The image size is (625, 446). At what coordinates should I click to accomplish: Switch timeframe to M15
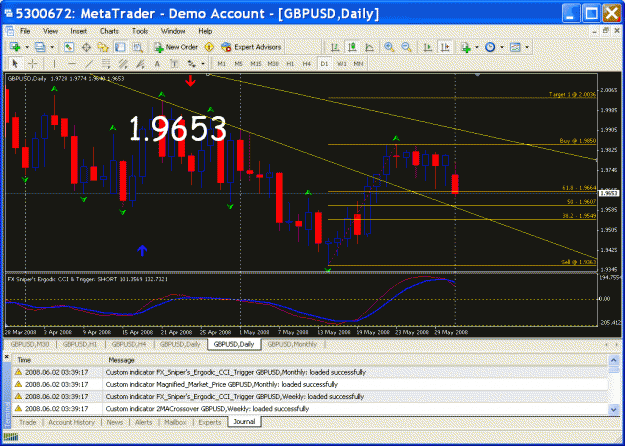click(x=256, y=63)
